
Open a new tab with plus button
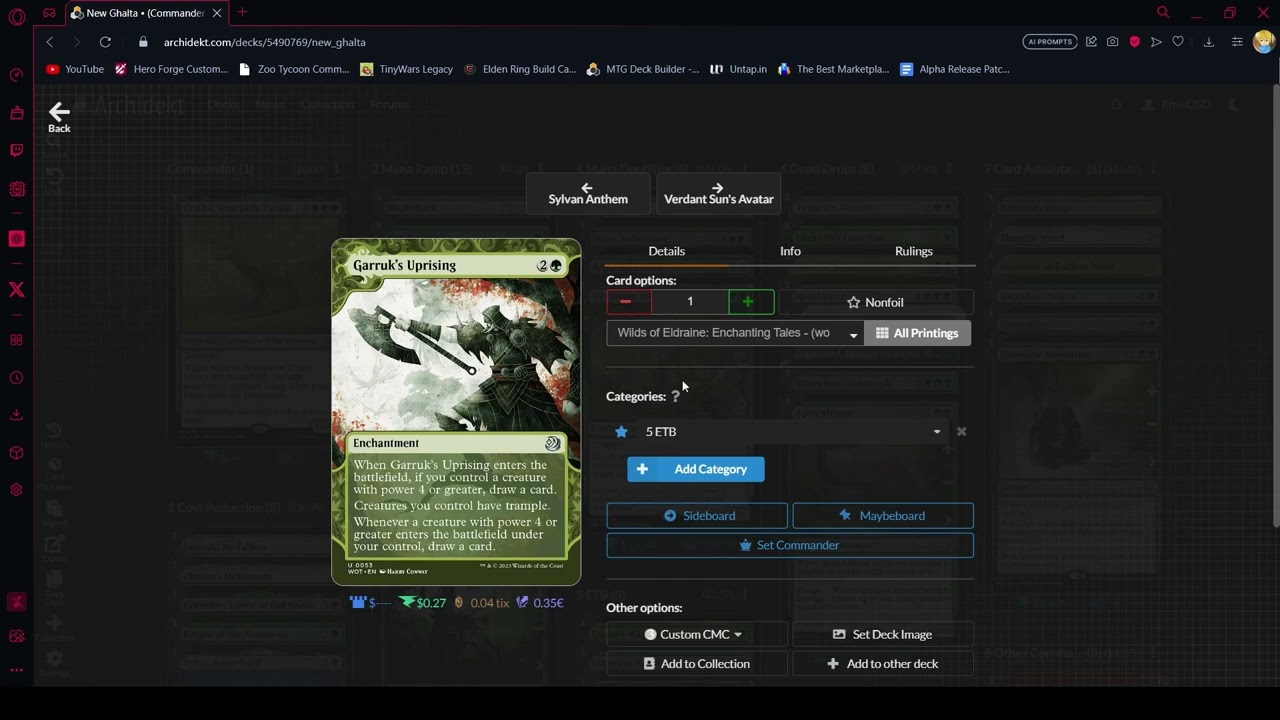[x=242, y=13]
